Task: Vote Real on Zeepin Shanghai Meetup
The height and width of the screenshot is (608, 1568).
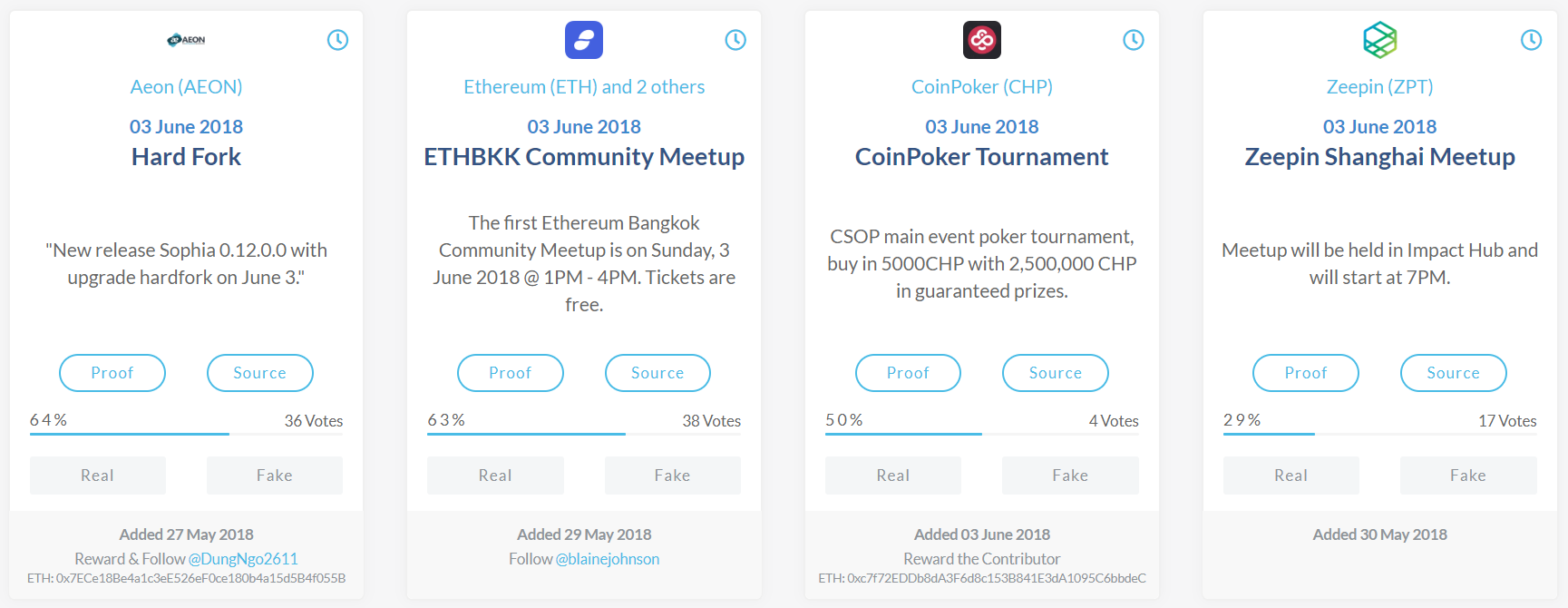Action: [x=1291, y=476]
